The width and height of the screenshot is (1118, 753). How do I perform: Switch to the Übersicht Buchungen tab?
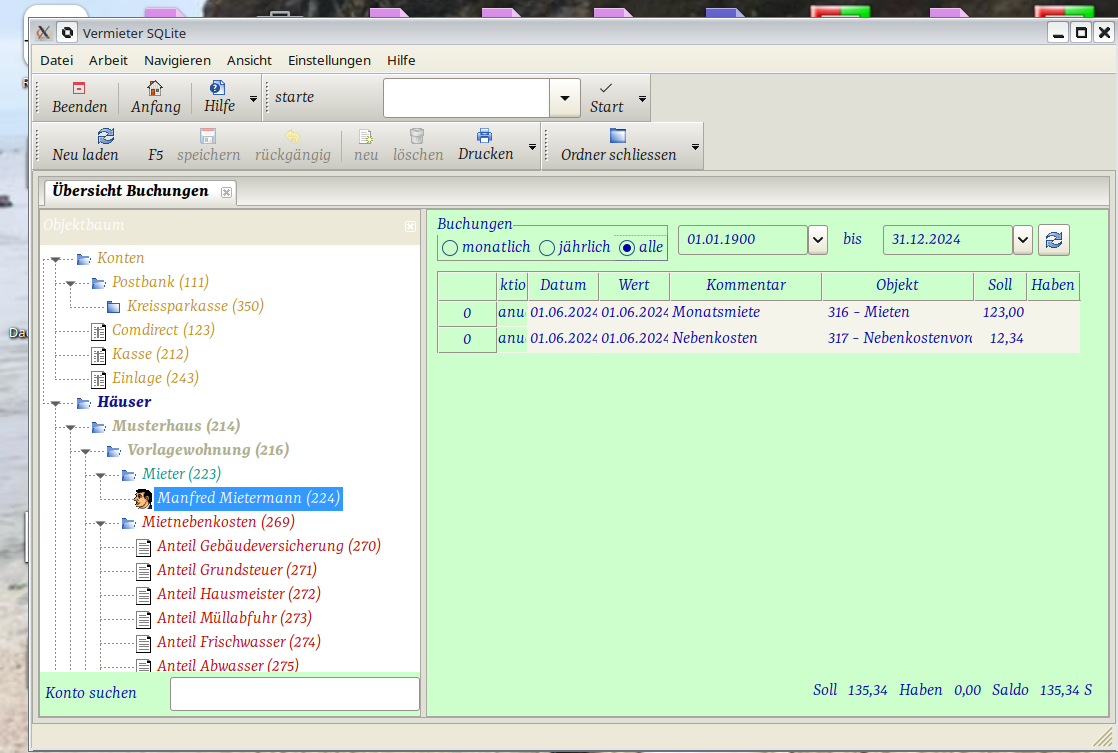pos(130,191)
